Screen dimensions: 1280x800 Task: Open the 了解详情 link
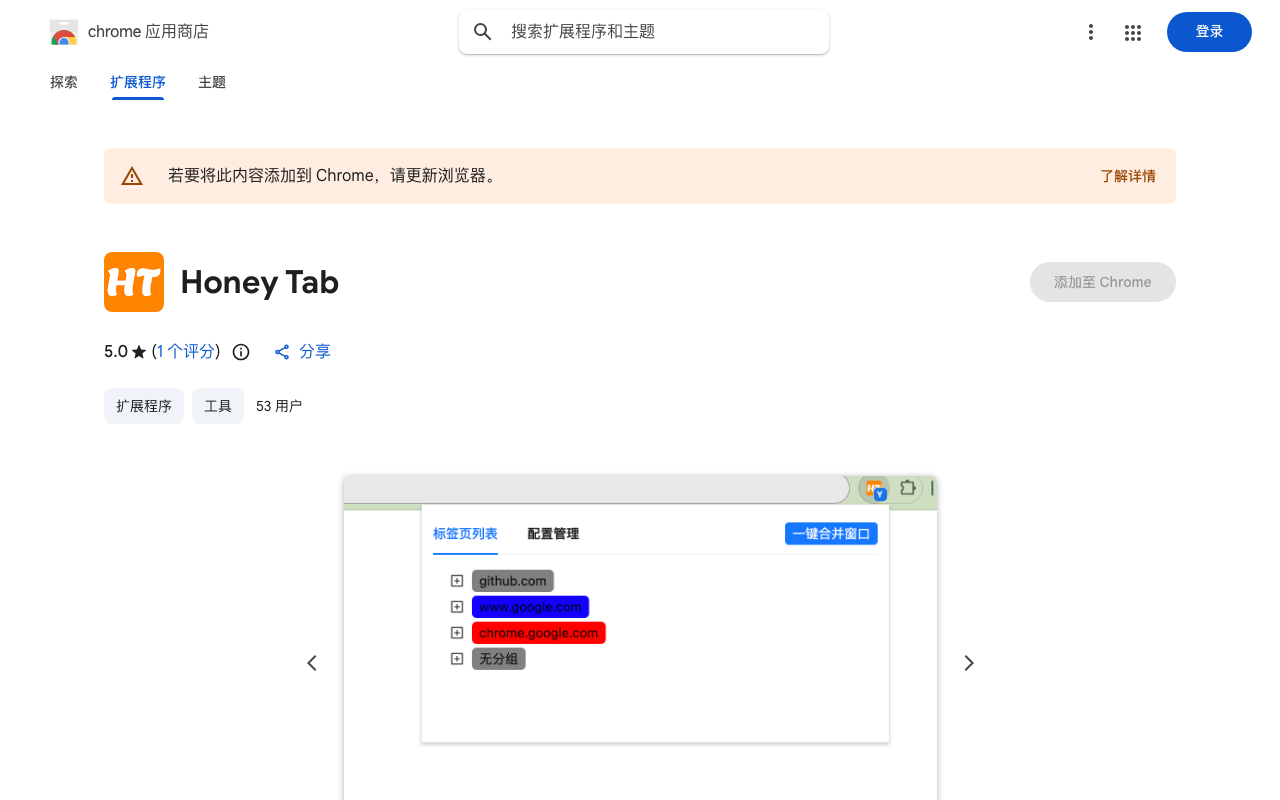coord(1128,176)
